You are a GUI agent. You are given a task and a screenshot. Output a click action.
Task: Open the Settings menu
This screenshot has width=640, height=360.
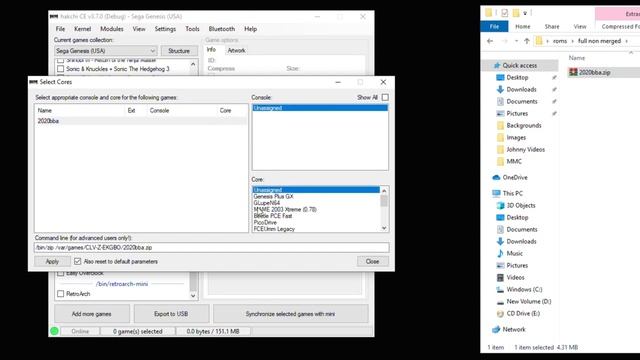click(165, 29)
